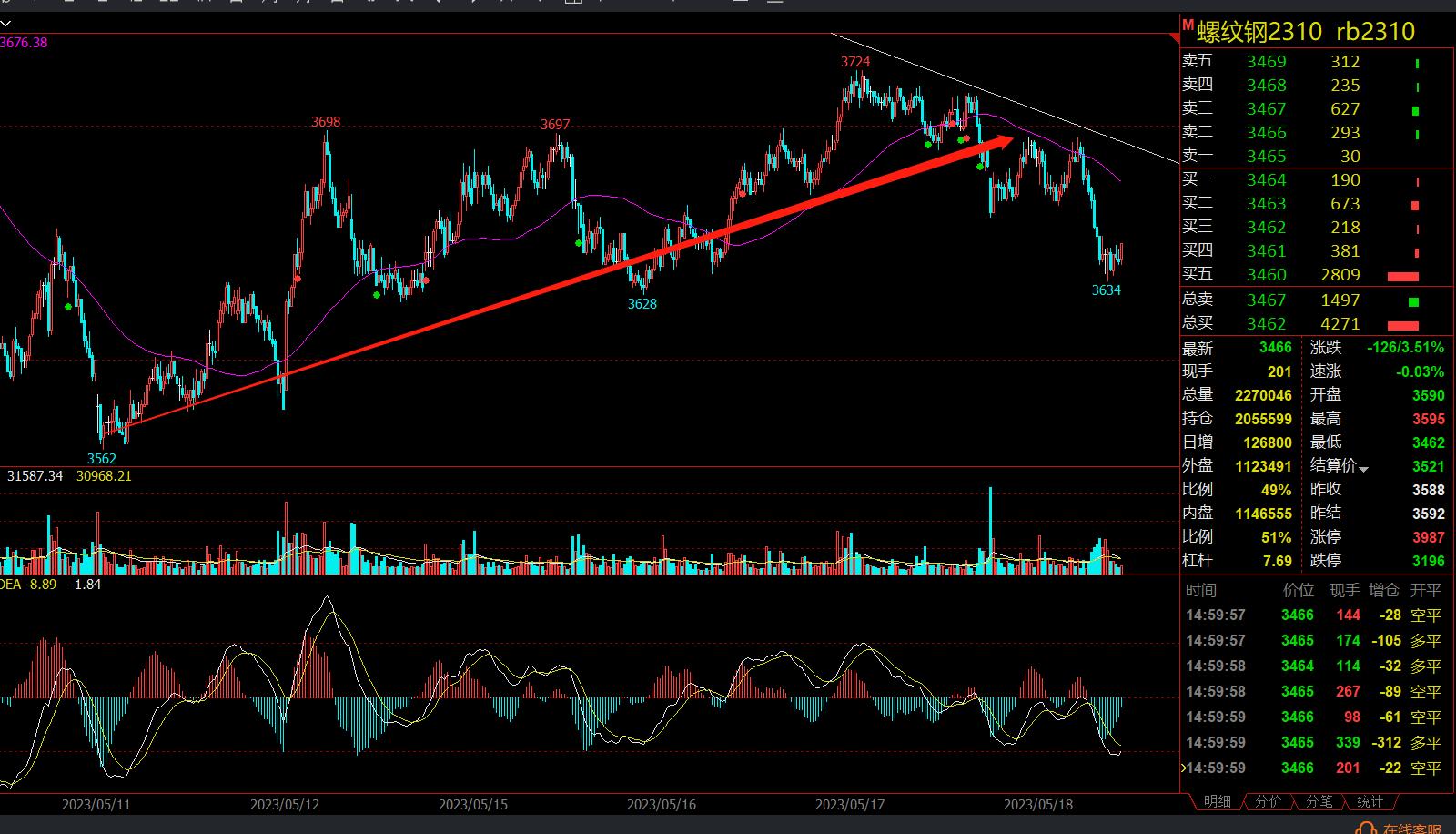
Task: Open the 在线客服 link
Action: pos(1412,829)
